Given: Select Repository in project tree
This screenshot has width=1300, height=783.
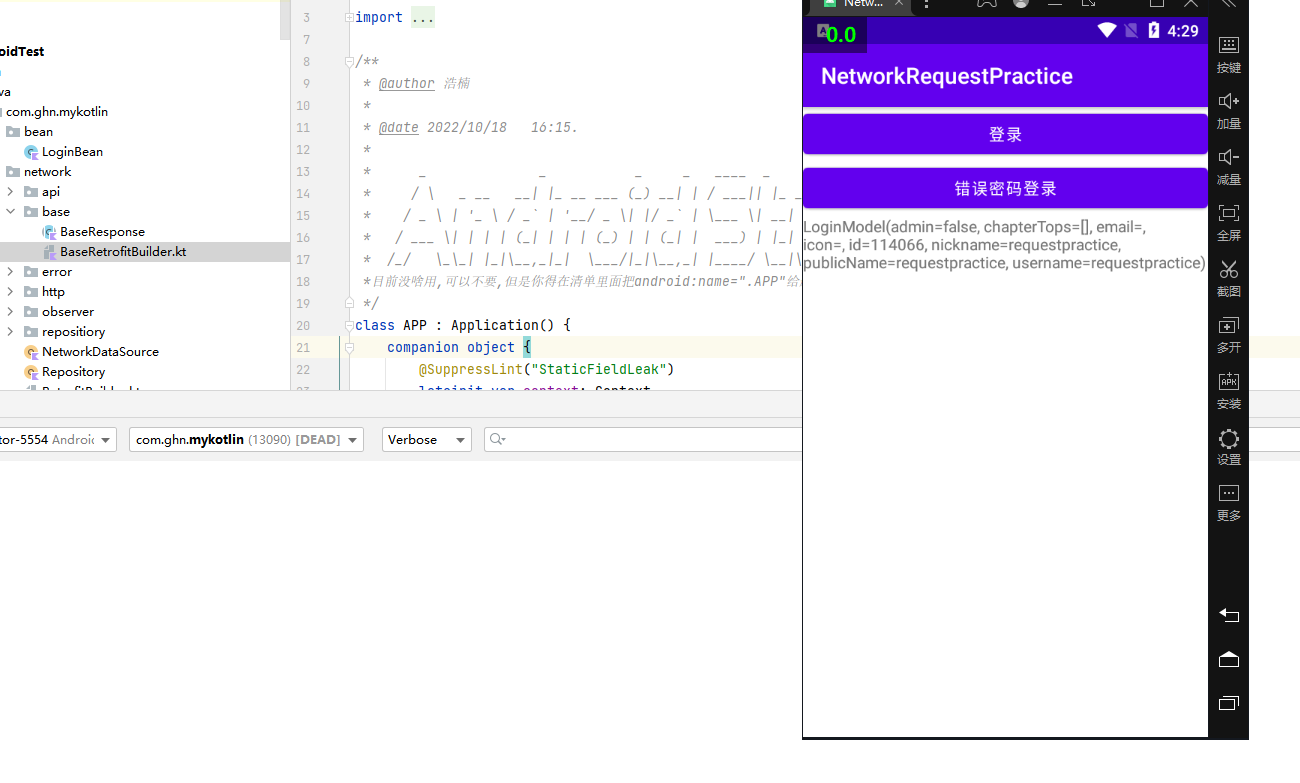Looking at the screenshot, I should click(74, 372).
